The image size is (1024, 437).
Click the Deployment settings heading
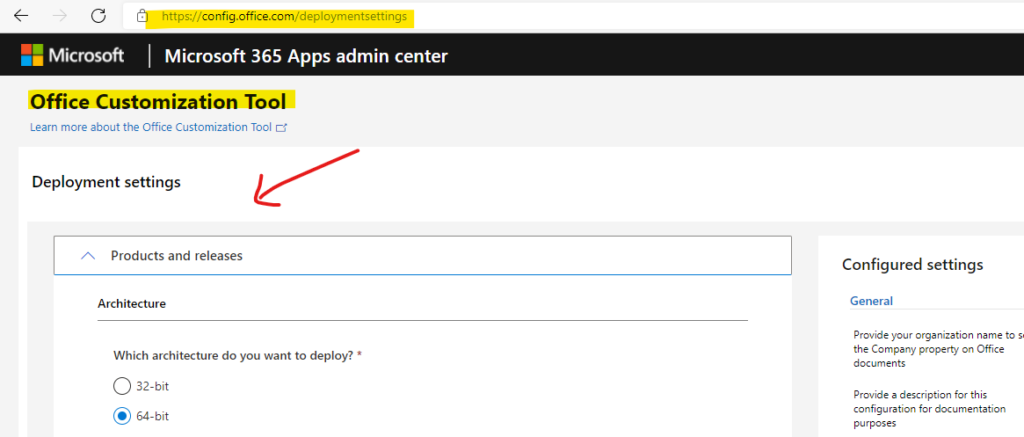[106, 182]
